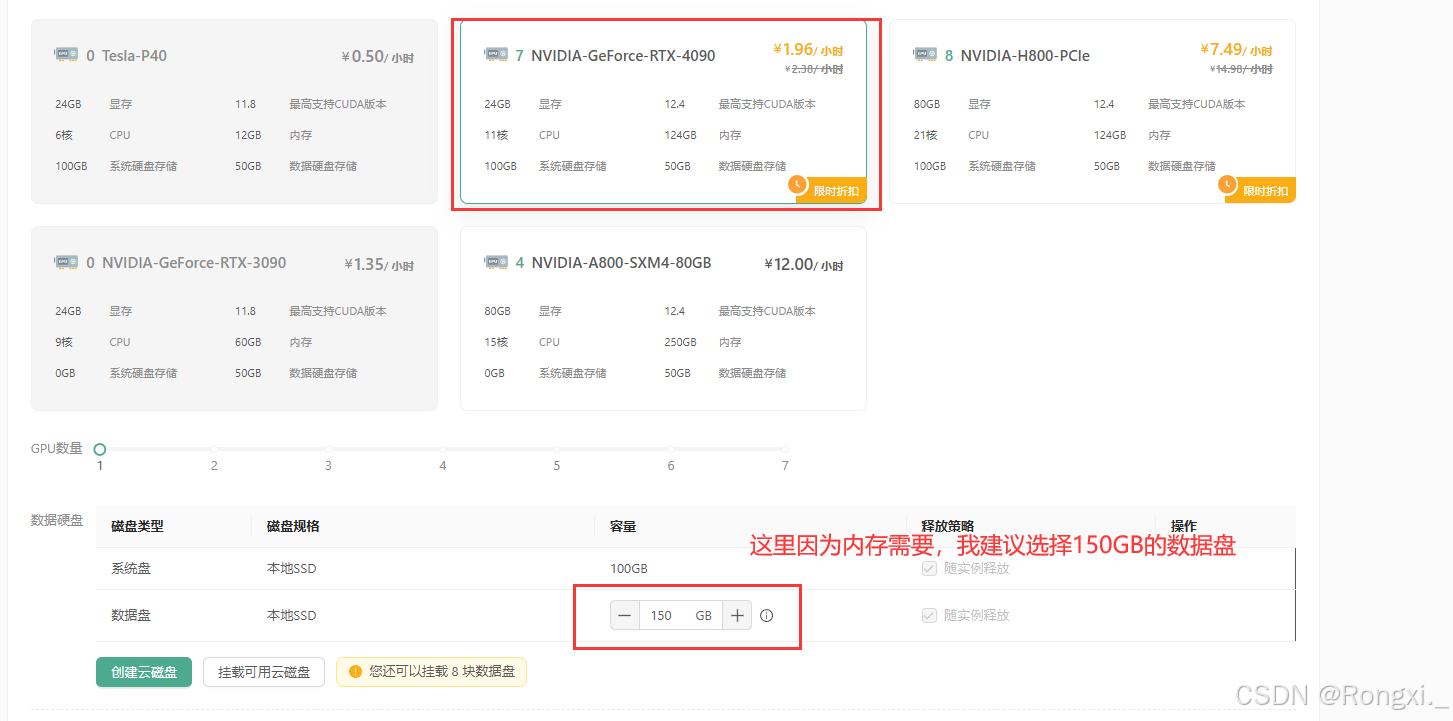Click the warning icon in mountable disks notice
1453x721 pixels.
point(354,672)
